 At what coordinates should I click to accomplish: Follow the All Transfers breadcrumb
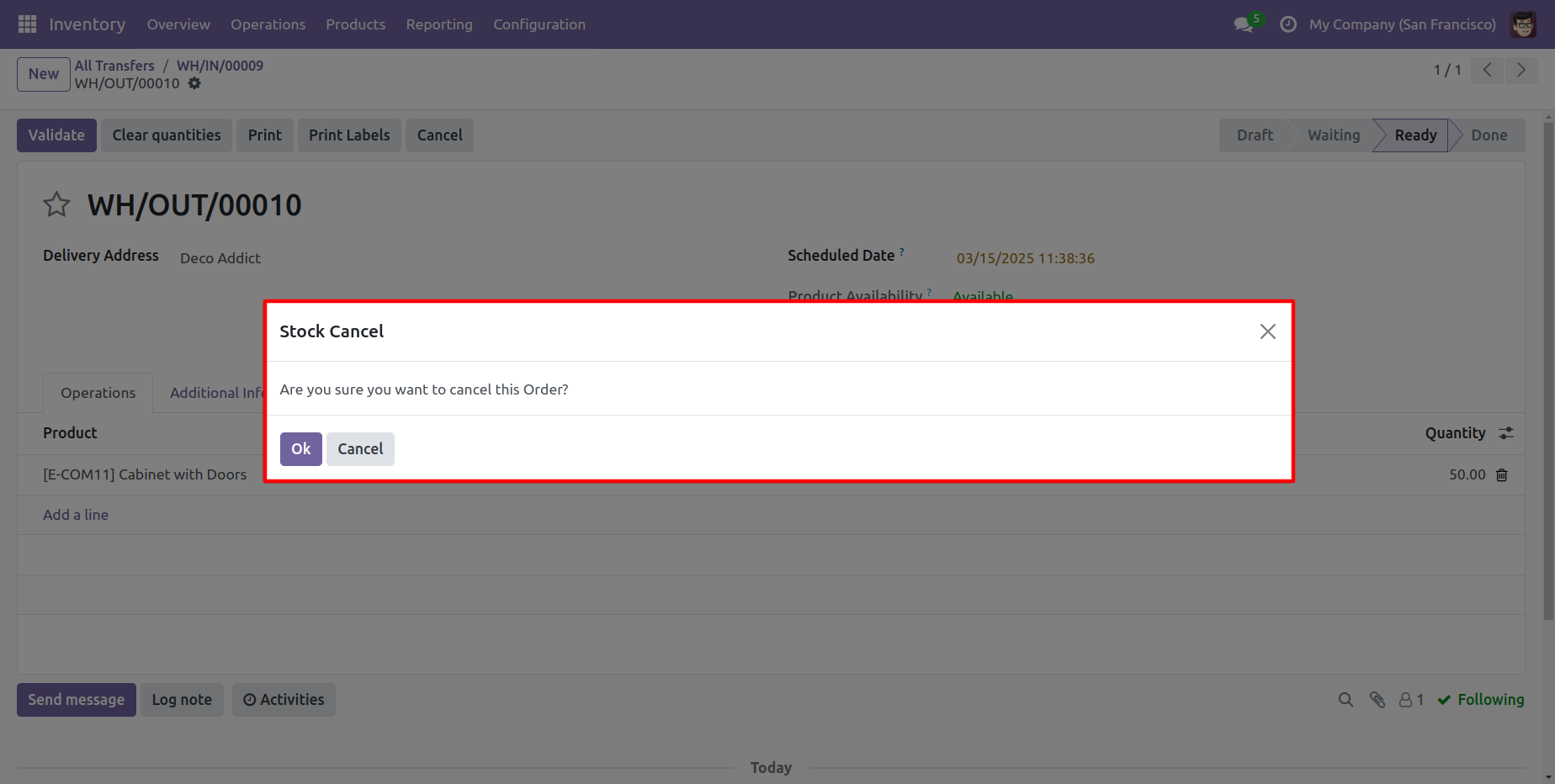pos(114,66)
